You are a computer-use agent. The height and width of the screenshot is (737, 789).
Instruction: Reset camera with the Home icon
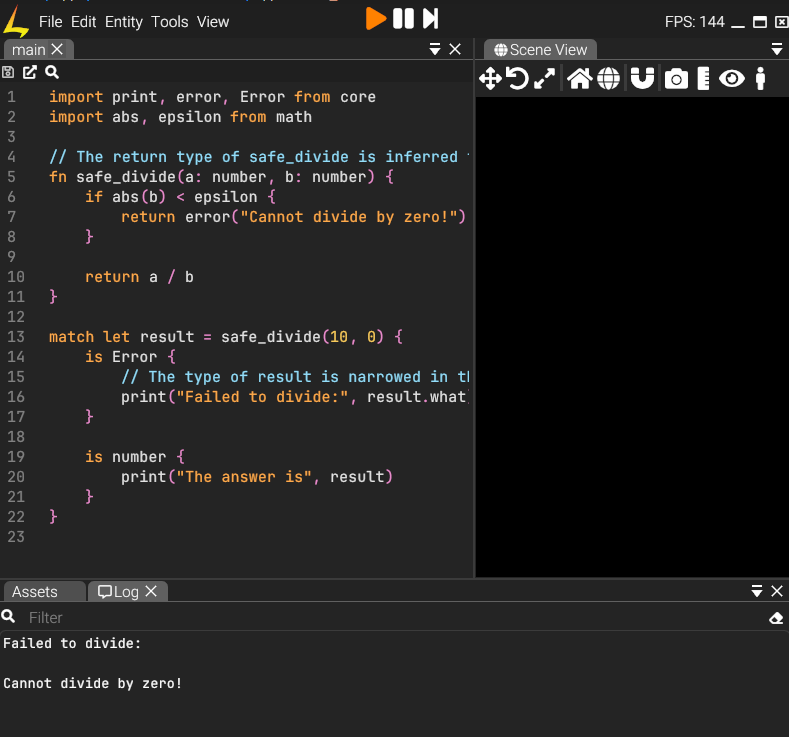coord(580,79)
